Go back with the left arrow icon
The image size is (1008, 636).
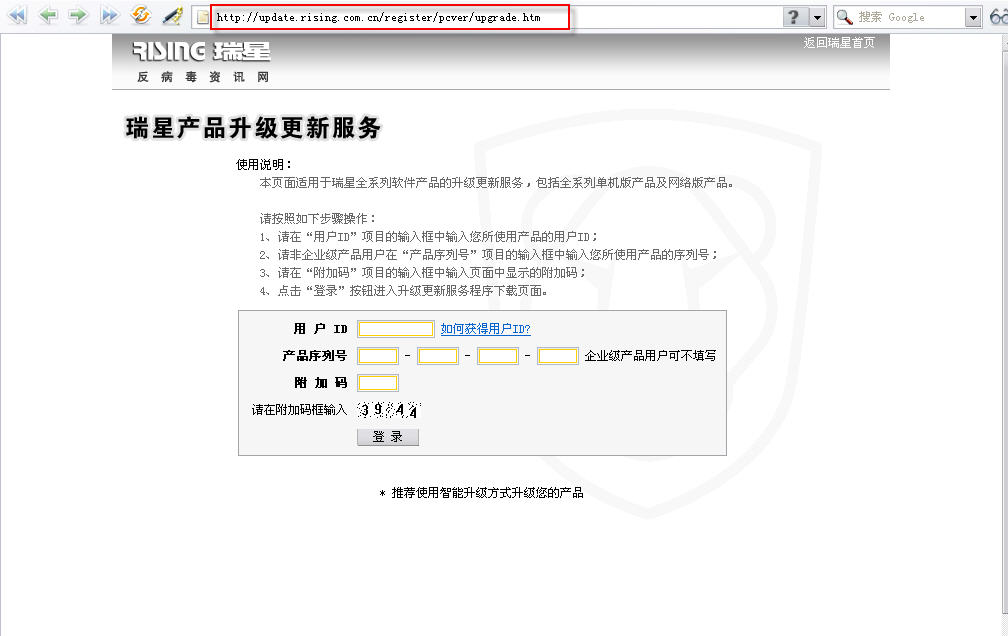tap(48, 15)
